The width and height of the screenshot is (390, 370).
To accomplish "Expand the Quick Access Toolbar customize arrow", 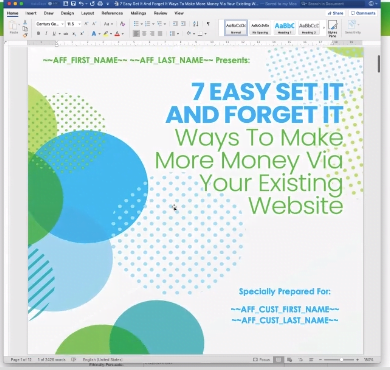I will click(x=107, y=4).
